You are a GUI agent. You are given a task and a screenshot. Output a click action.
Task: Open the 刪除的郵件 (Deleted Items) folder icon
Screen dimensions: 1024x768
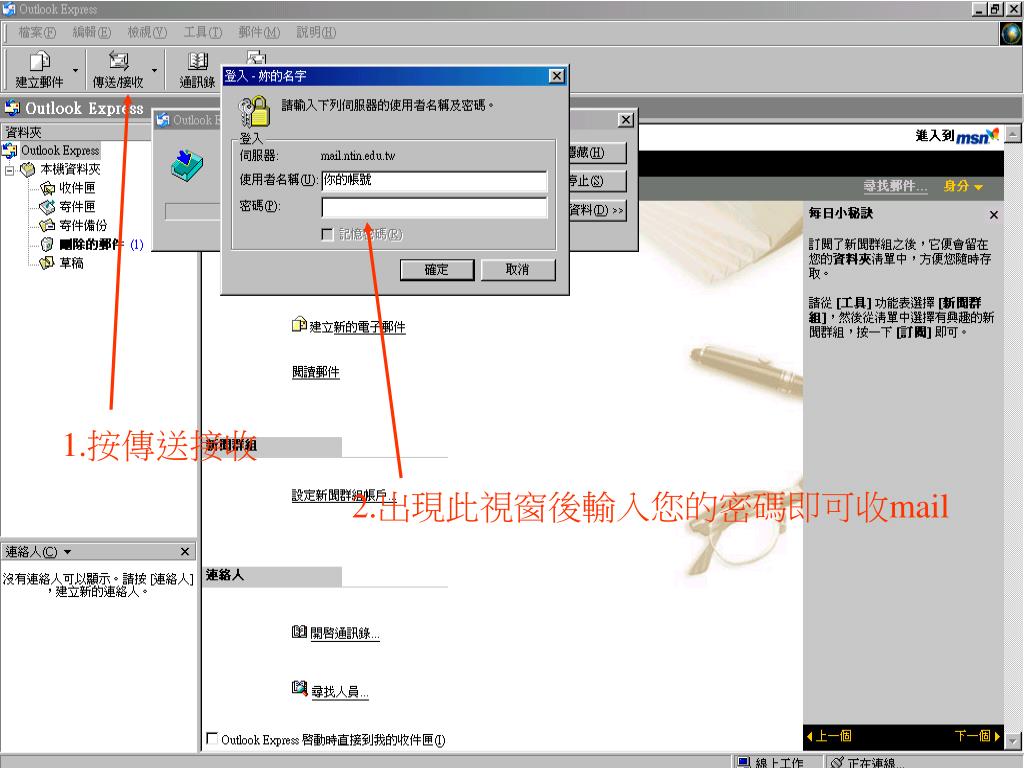[47, 244]
